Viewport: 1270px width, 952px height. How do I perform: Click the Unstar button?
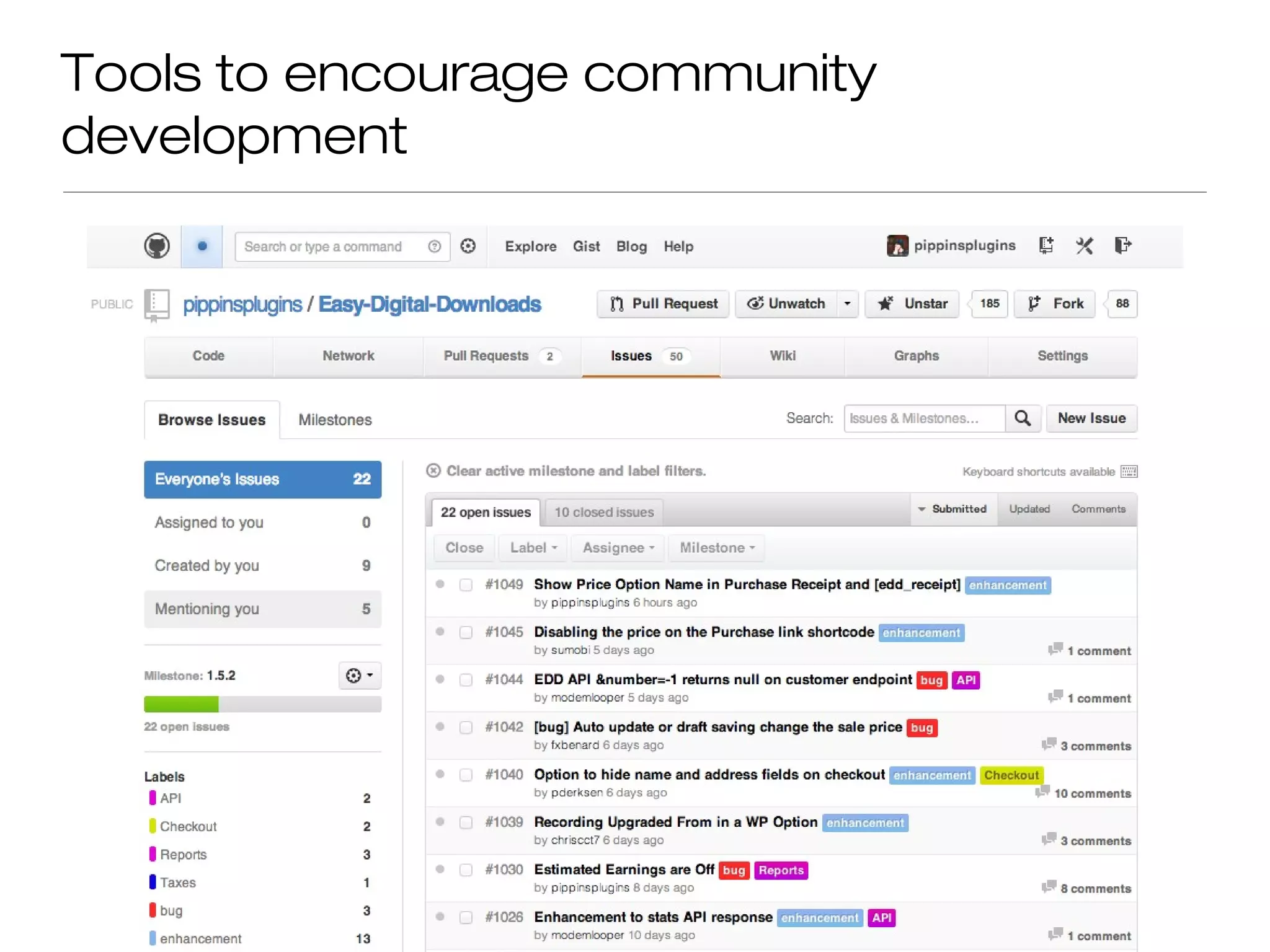[x=912, y=304]
